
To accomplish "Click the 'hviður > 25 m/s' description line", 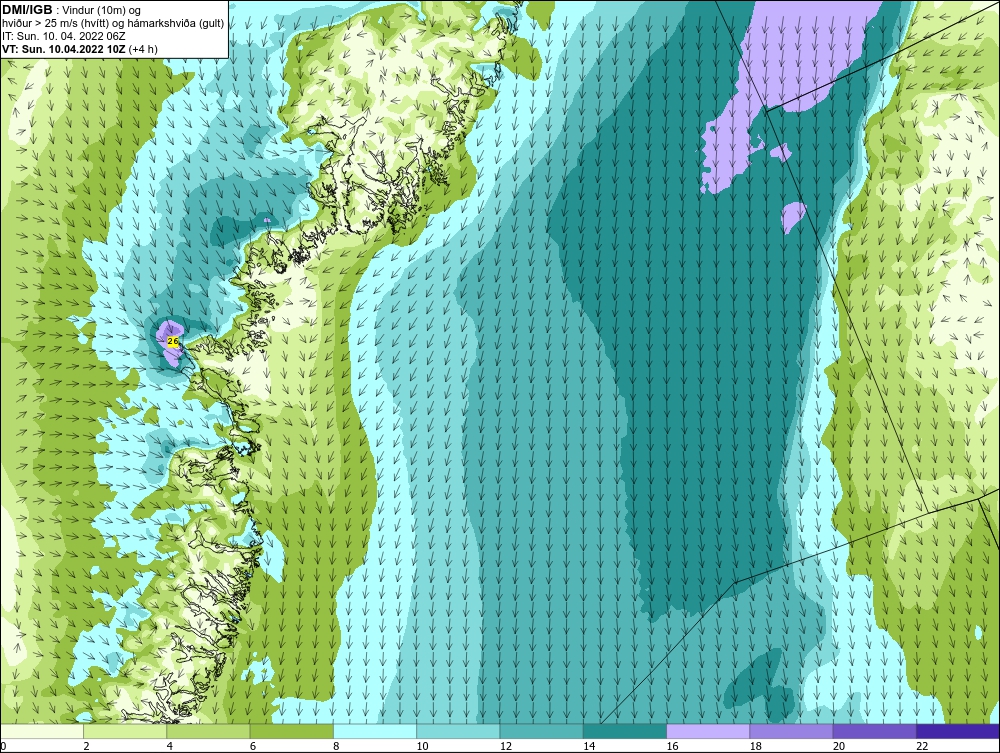I will click(113, 24).
